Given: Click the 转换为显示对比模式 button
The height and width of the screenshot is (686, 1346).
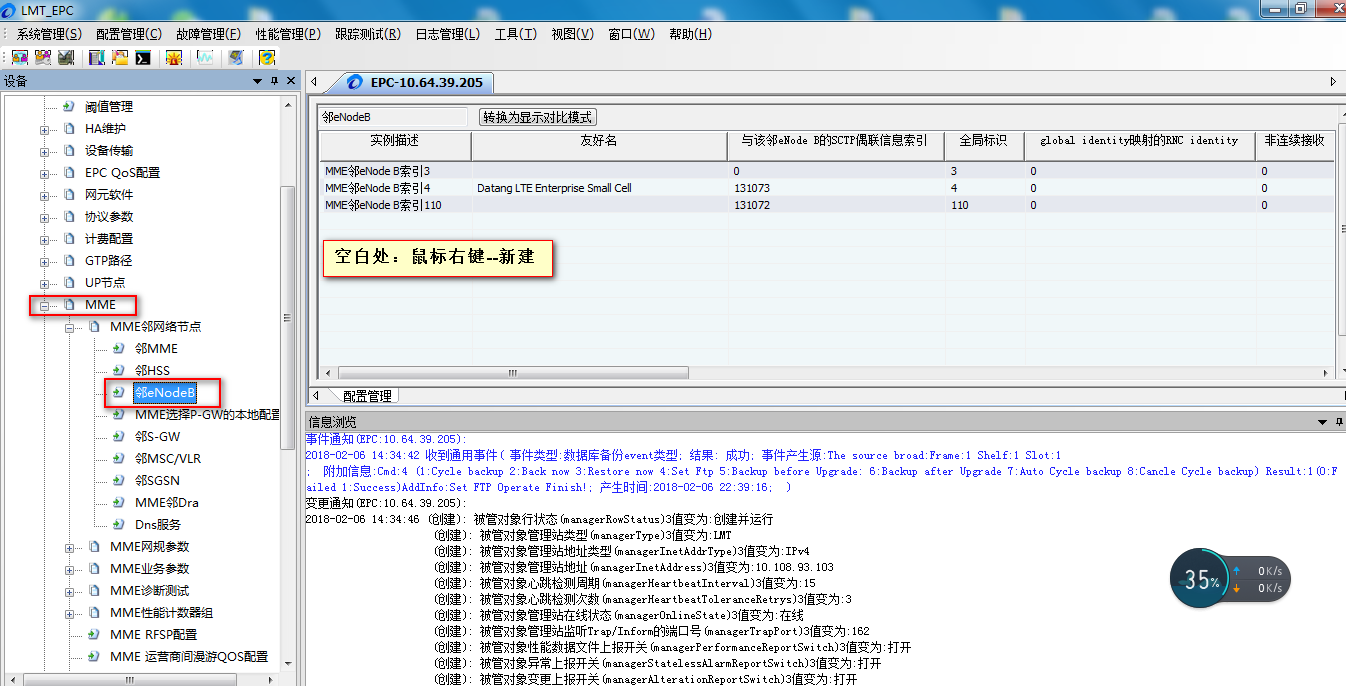Looking at the screenshot, I should tap(538, 117).
